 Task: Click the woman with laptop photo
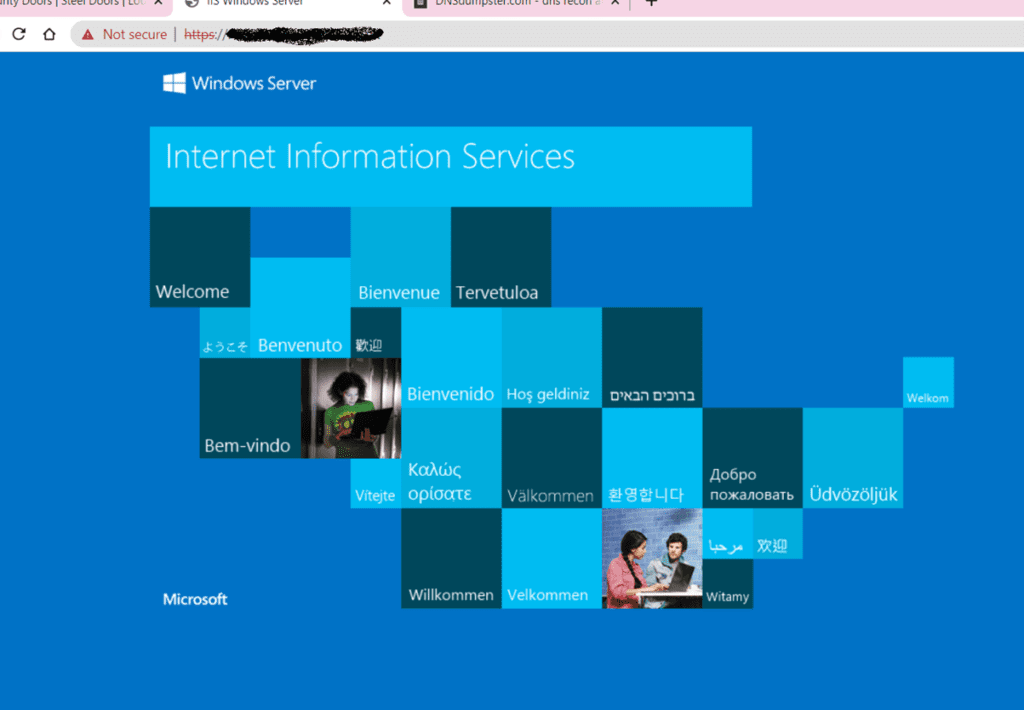pos(350,408)
